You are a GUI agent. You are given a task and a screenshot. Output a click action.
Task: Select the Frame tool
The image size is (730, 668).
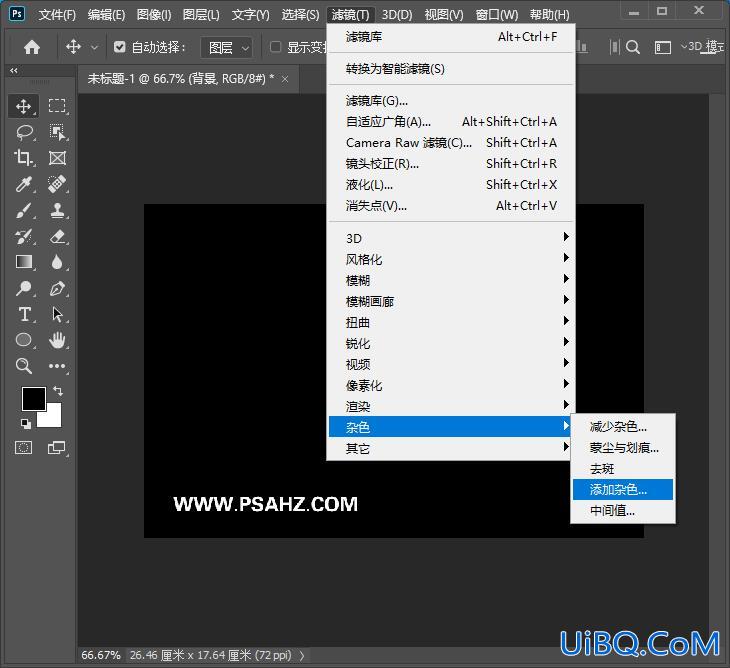(57, 158)
